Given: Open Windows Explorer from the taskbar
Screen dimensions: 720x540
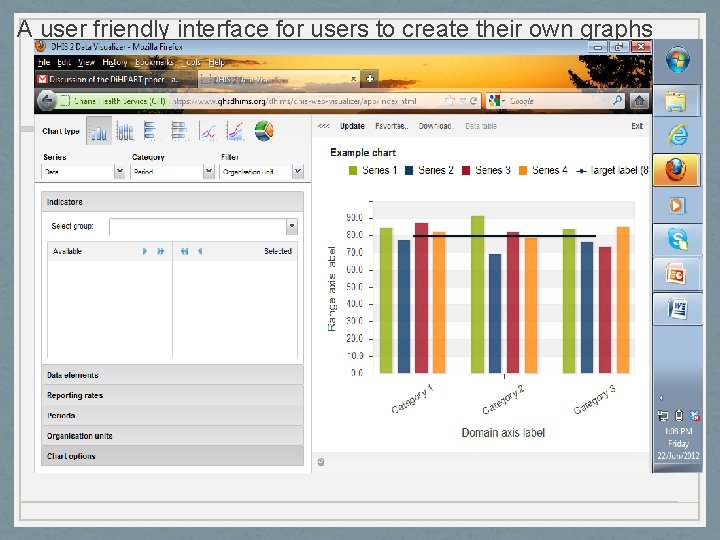Looking at the screenshot, I should (x=677, y=101).
